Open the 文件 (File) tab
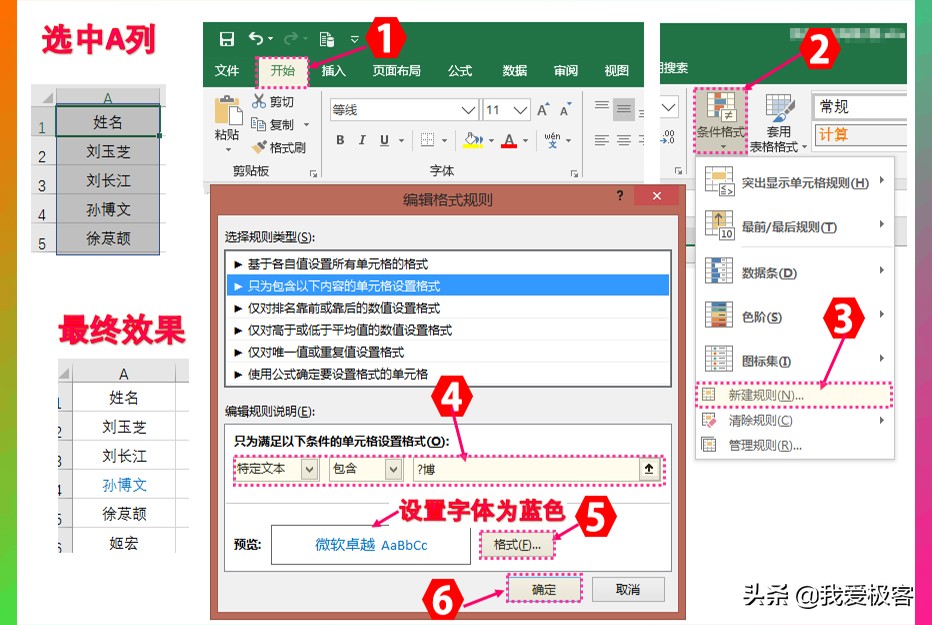Image resolution: width=932 pixels, height=625 pixels. [227, 71]
